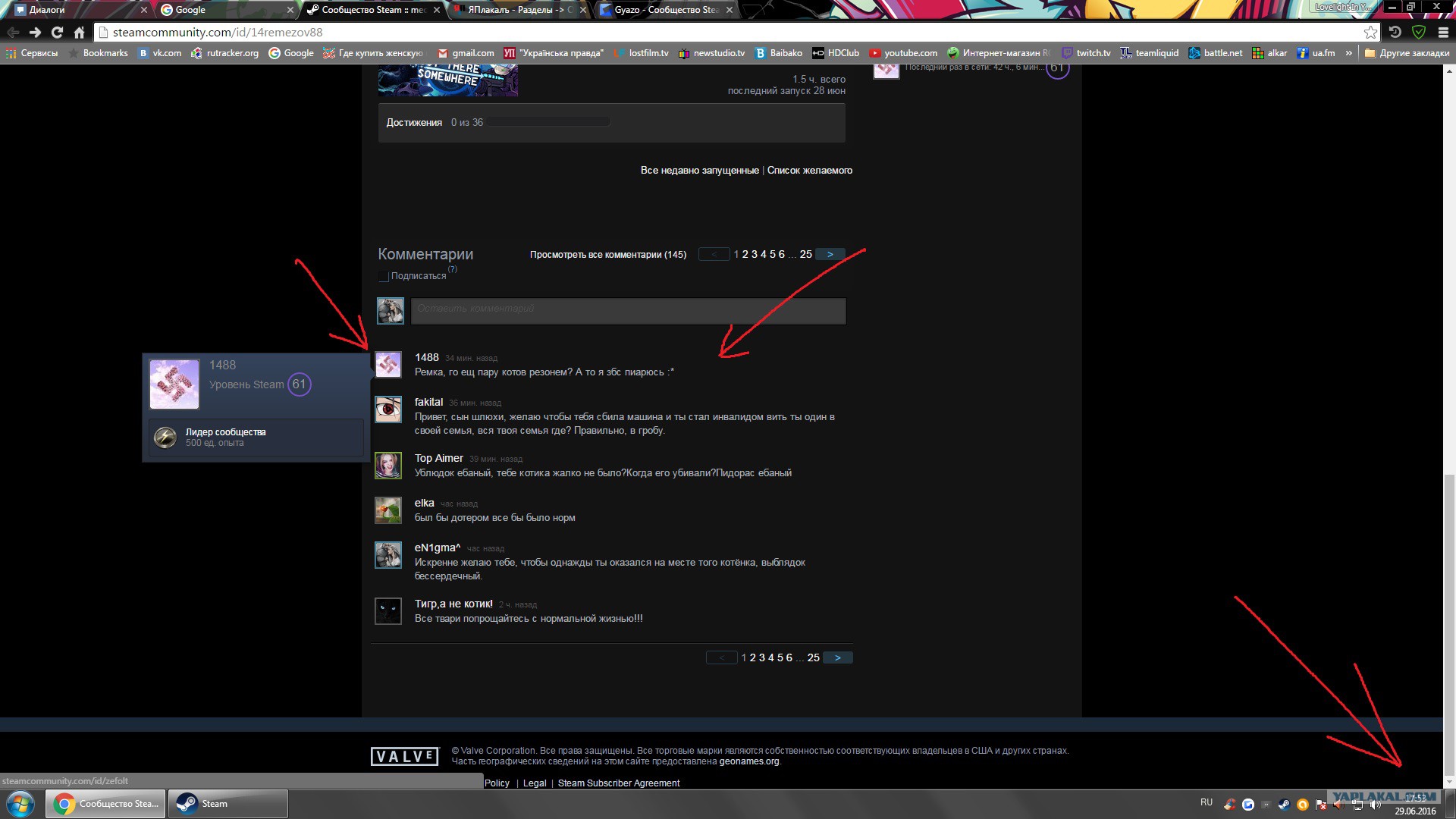Go forward with the browser arrow
This screenshot has width=1456, height=819.
35,33
